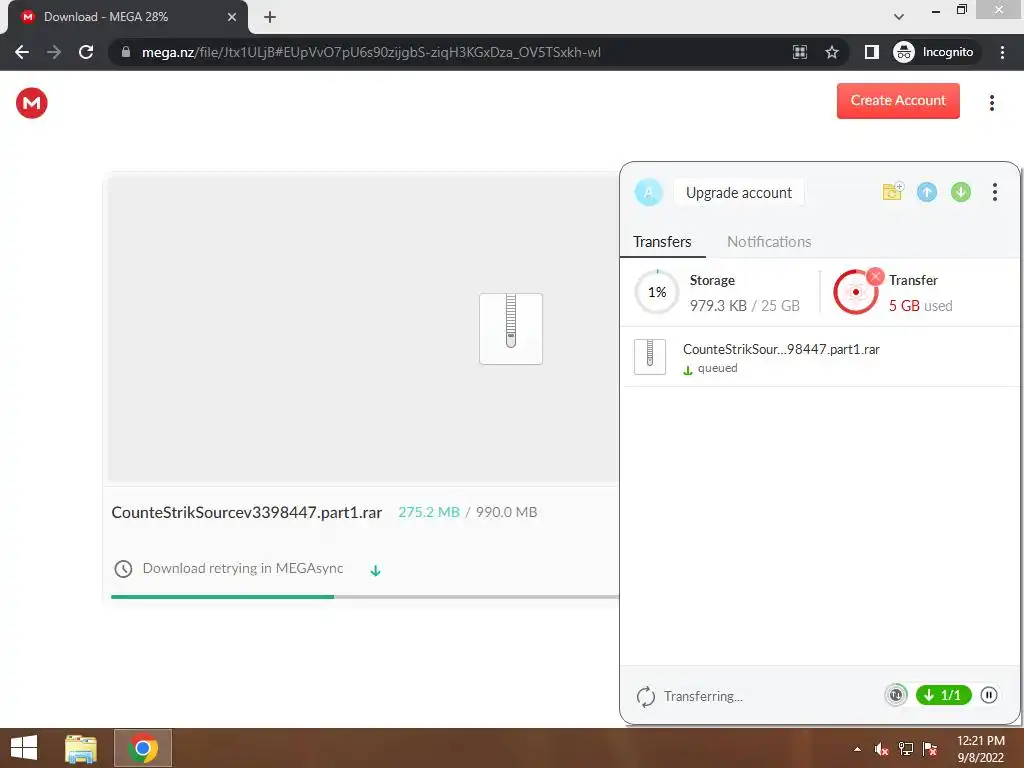1024x768 pixels.
Task: Open the MEGA page kebab menu
Action: (x=991, y=103)
